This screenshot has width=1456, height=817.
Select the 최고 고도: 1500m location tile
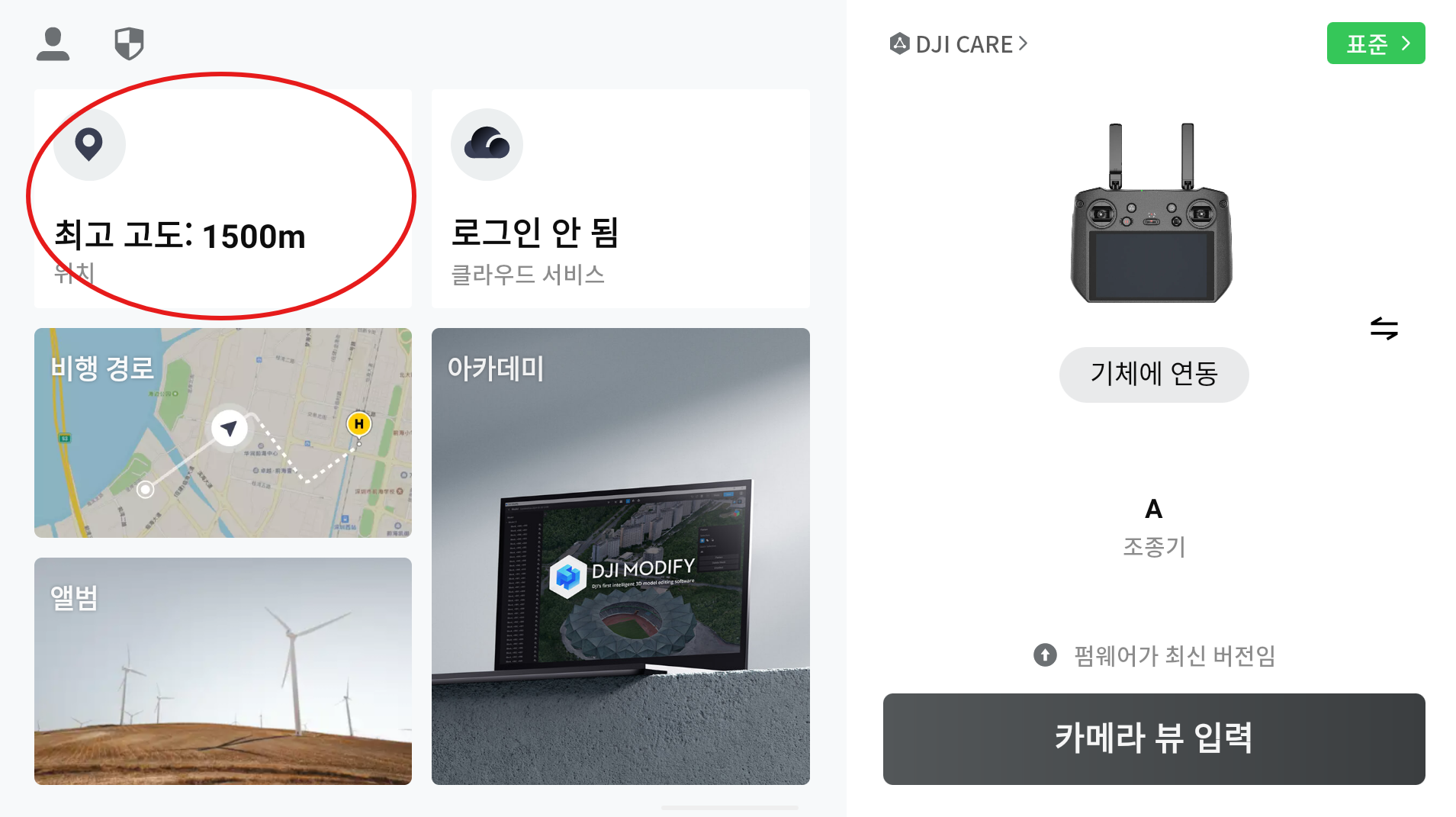[x=223, y=198]
